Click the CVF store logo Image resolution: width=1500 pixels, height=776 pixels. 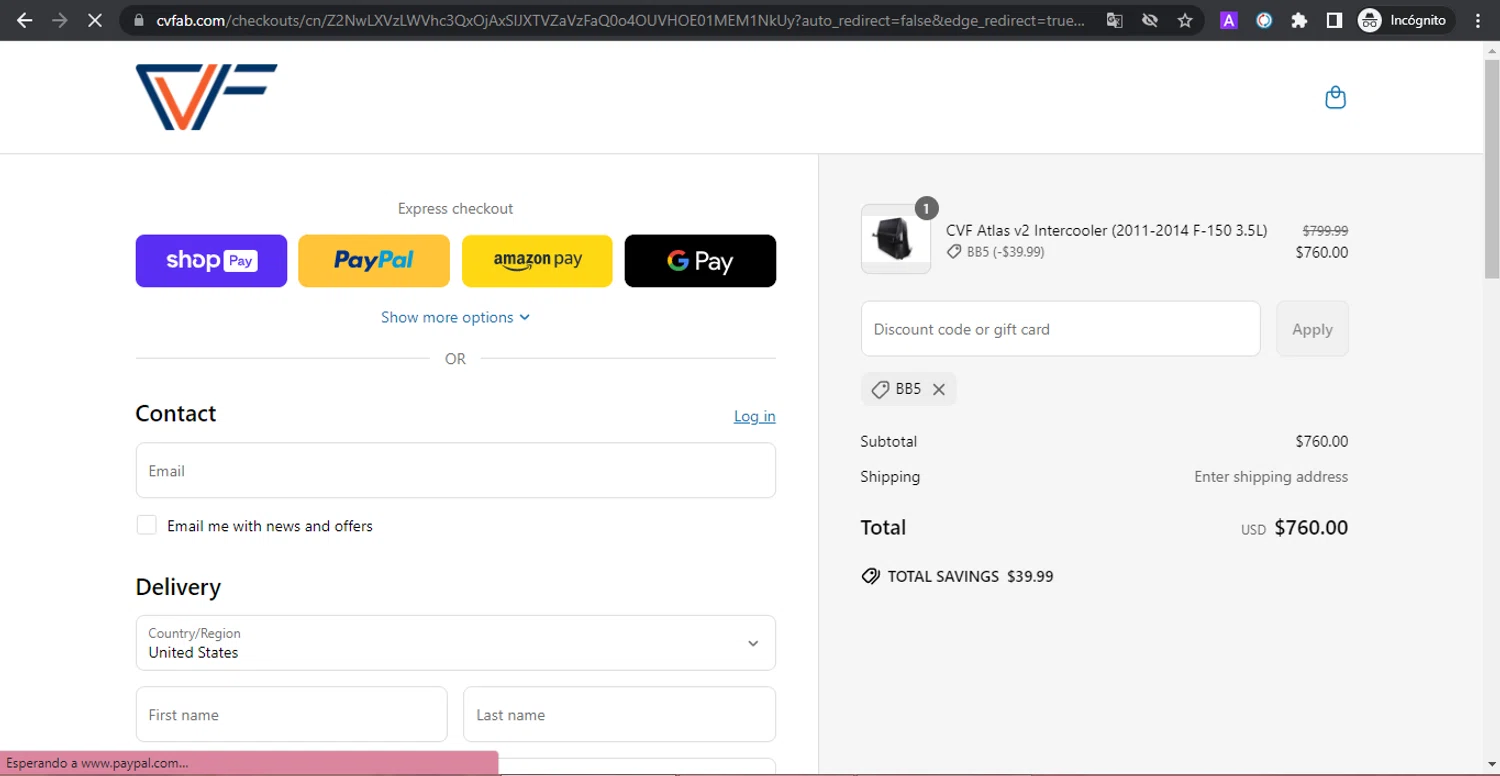pos(206,97)
